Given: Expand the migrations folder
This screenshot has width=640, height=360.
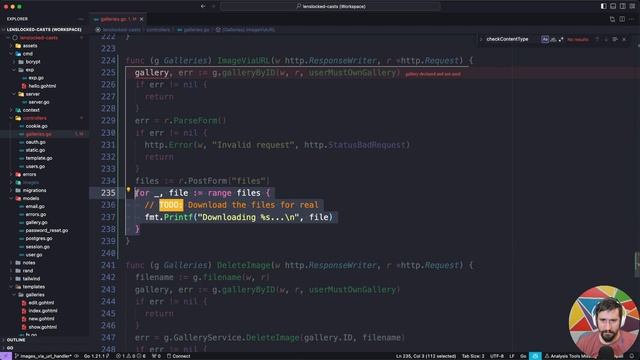Looking at the screenshot, I should point(34,190).
